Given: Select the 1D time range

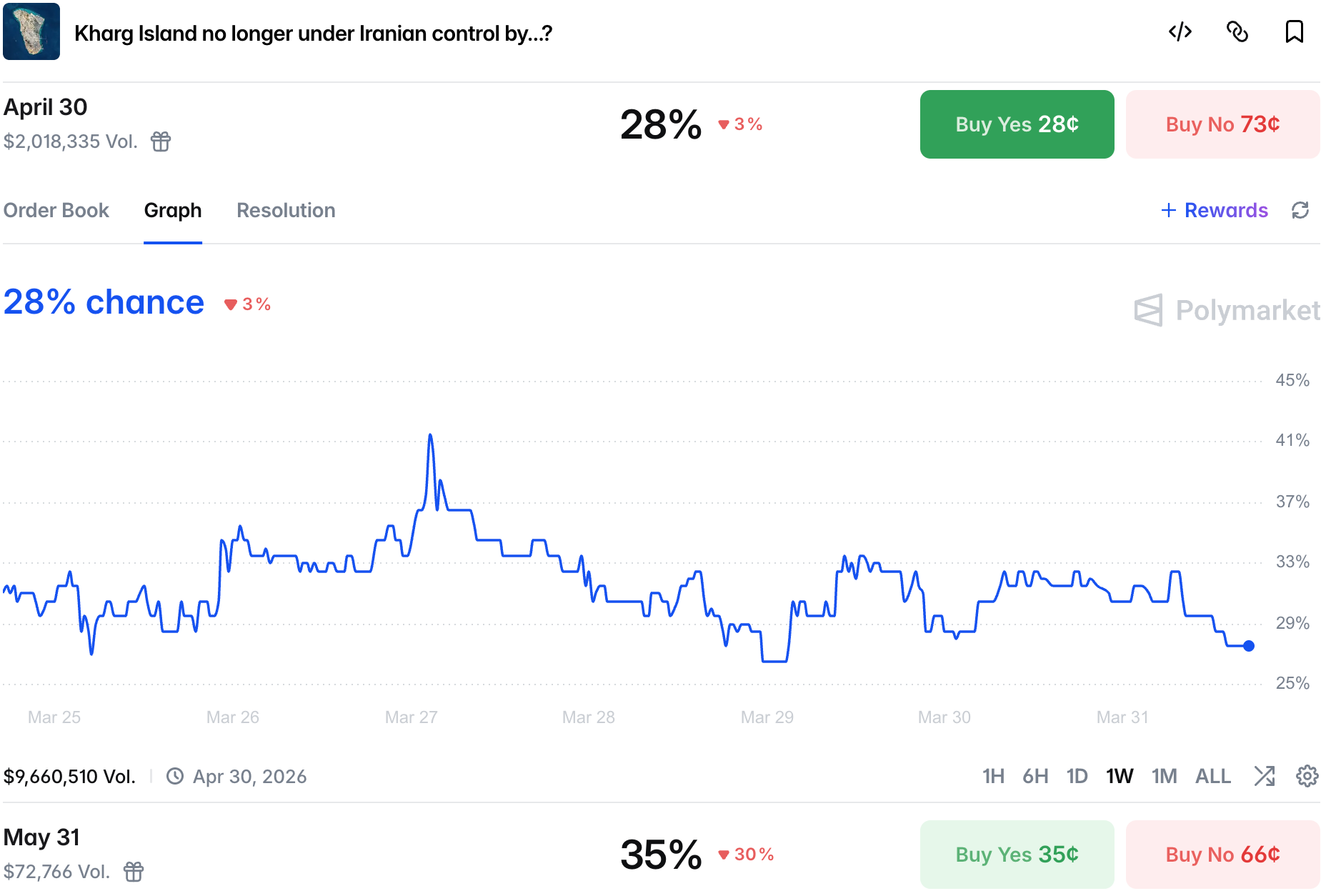Looking at the screenshot, I should click(x=1077, y=776).
